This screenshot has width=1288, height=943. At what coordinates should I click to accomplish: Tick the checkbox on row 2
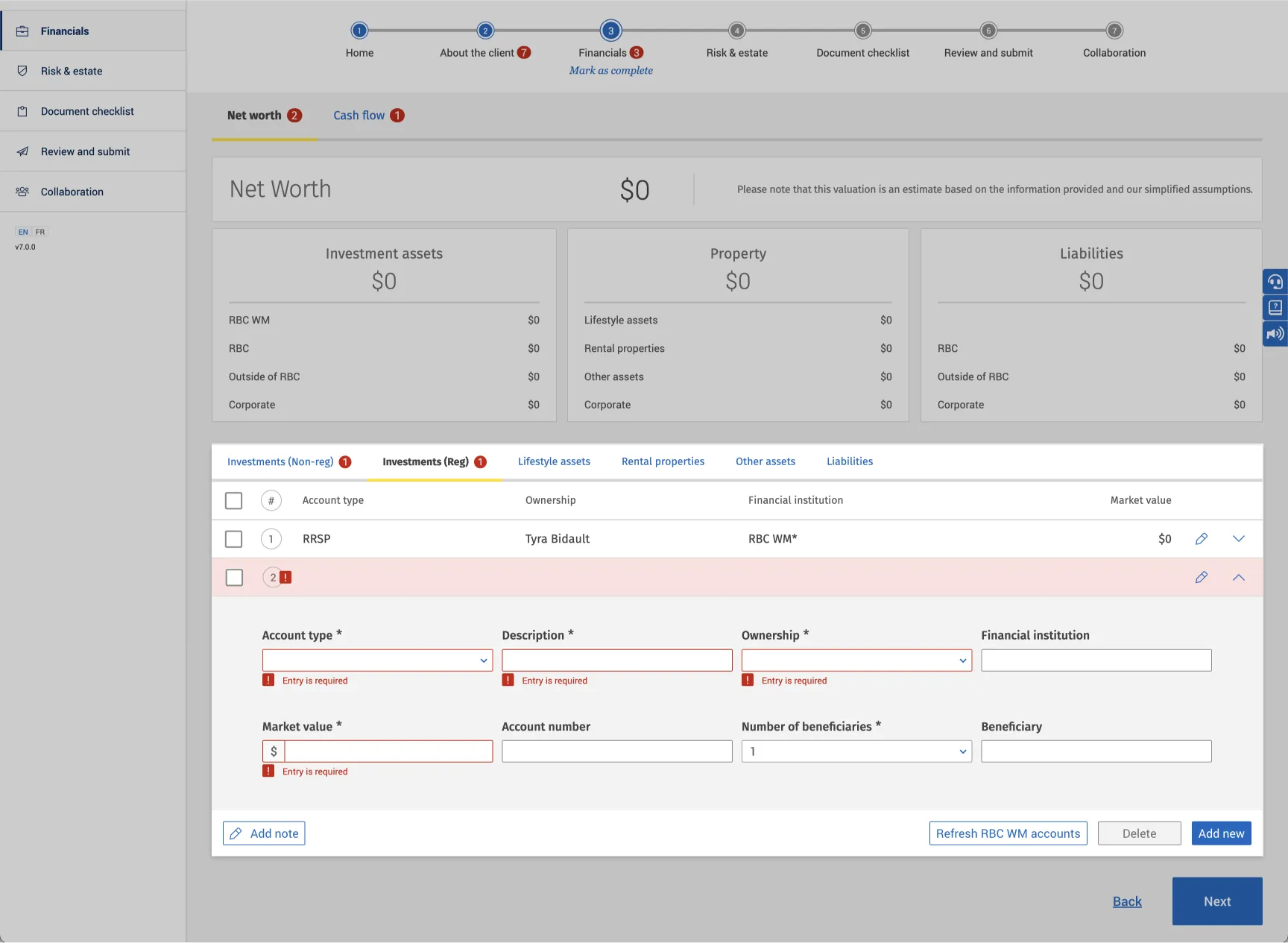234,578
